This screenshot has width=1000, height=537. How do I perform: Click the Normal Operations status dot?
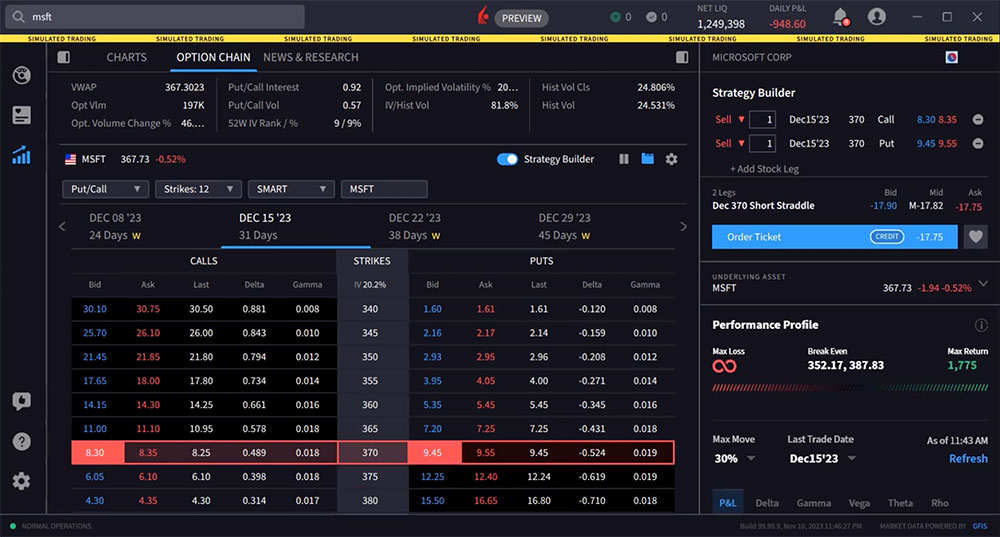(13, 526)
